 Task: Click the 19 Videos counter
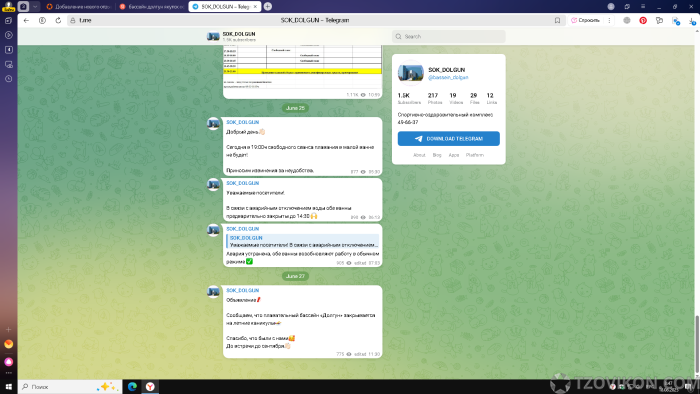coord(455,98)
